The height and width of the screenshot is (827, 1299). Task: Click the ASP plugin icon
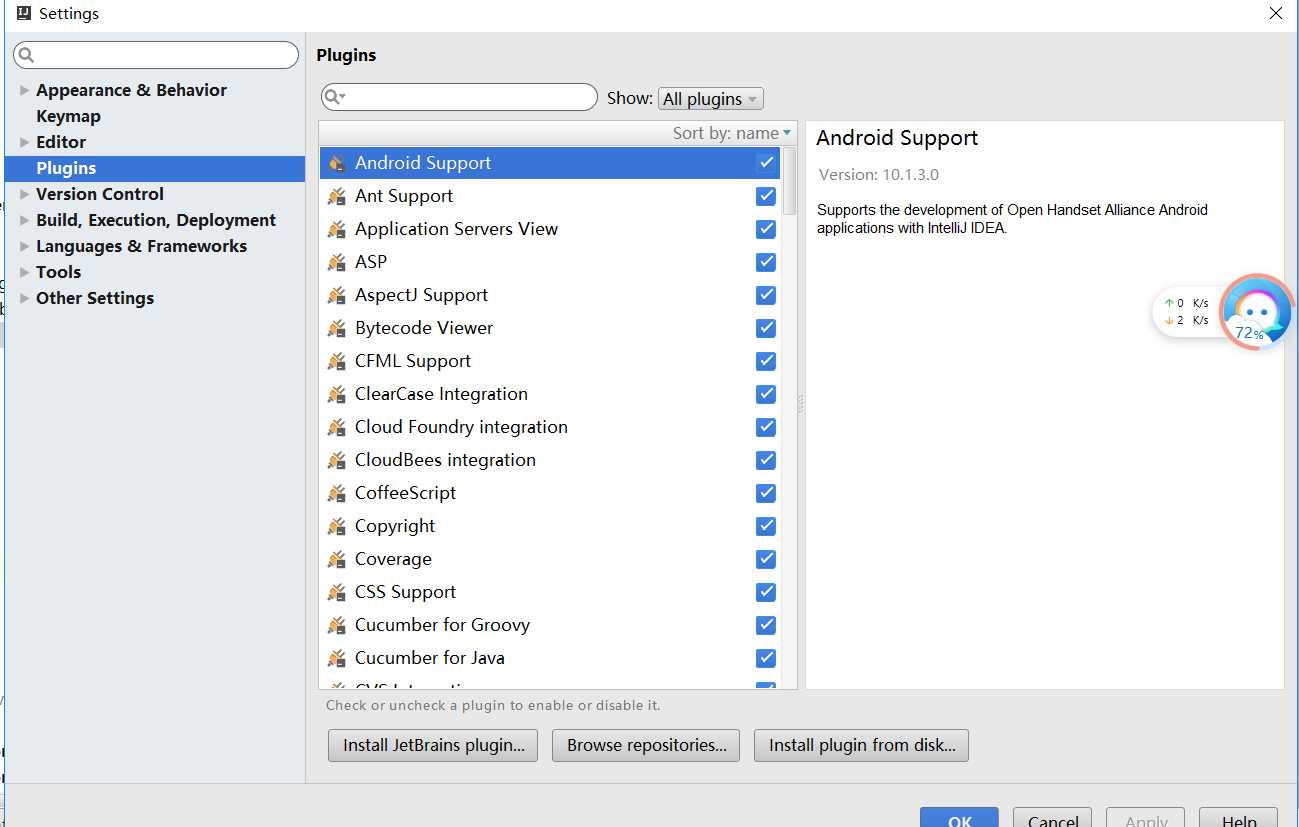tap(336, 262)
